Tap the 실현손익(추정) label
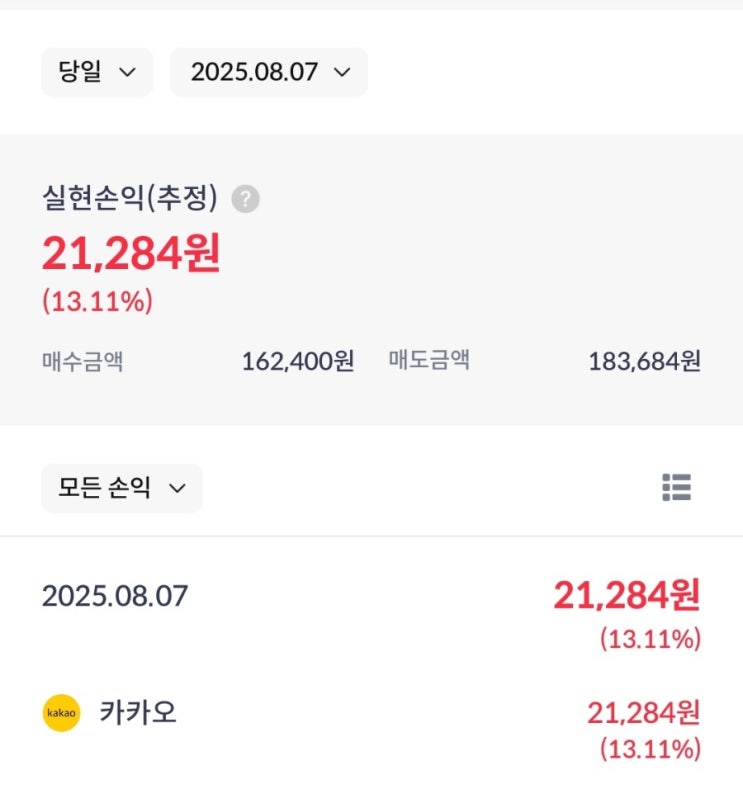Screen dimensions: 743x789 [129, 199]
